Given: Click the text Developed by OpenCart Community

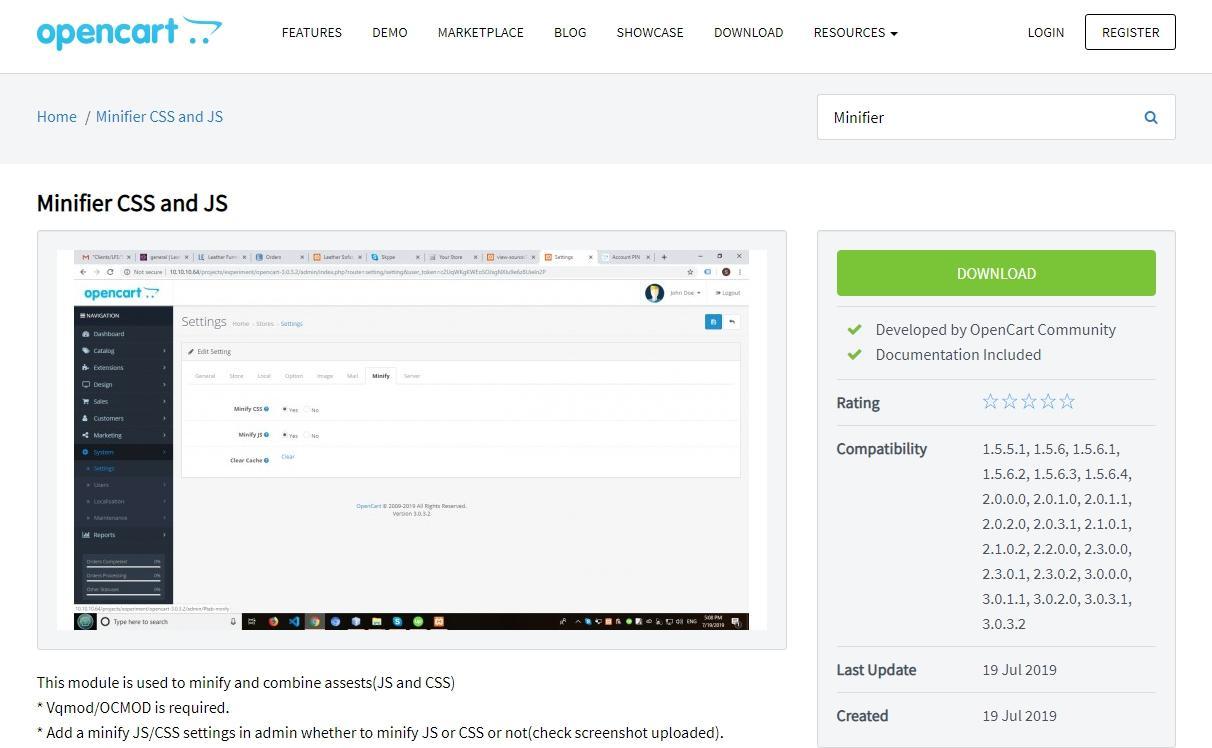Looking at the screenshot, I should tap(996, 329).
